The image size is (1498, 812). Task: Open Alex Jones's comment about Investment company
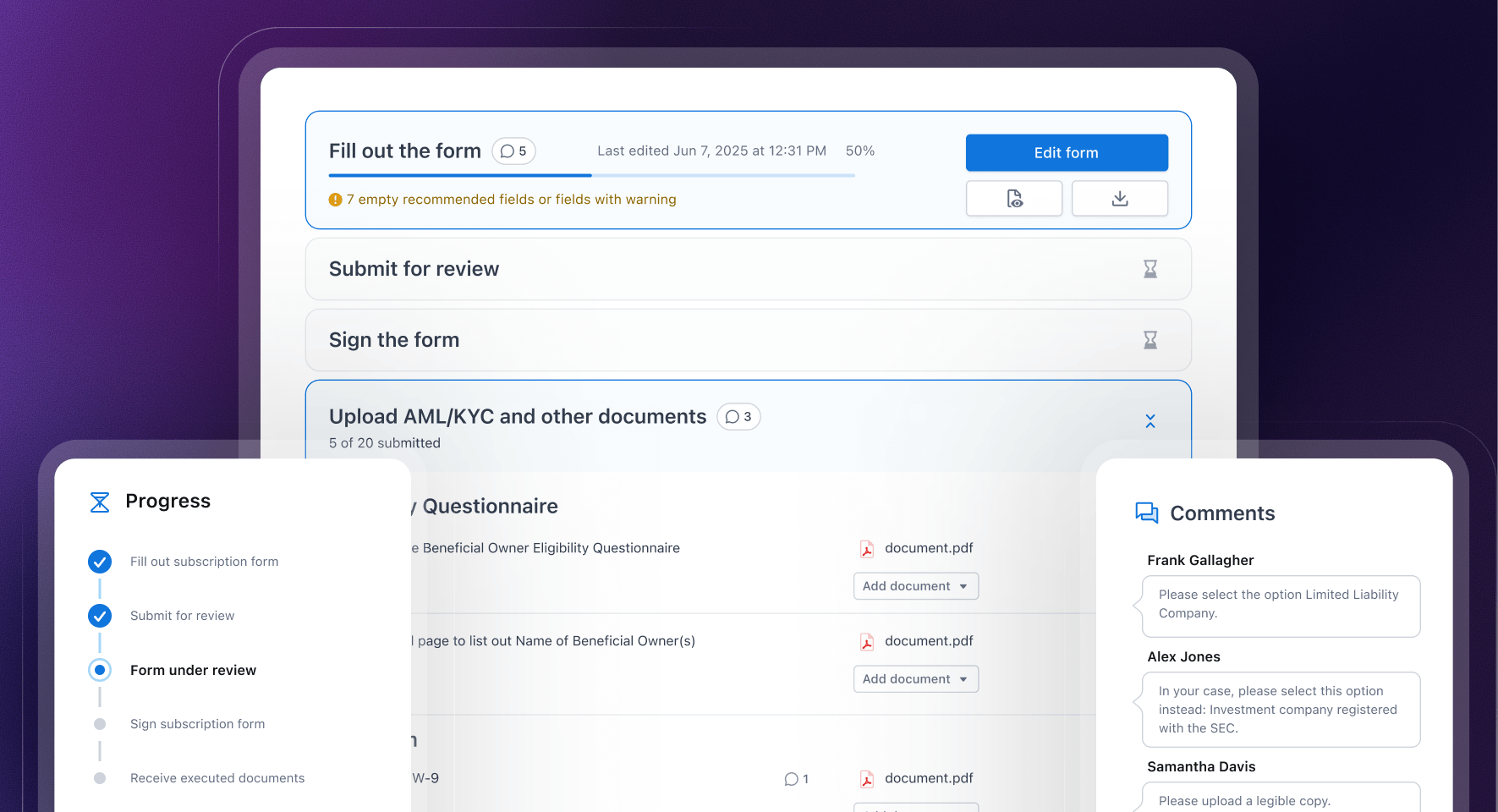1281,710
